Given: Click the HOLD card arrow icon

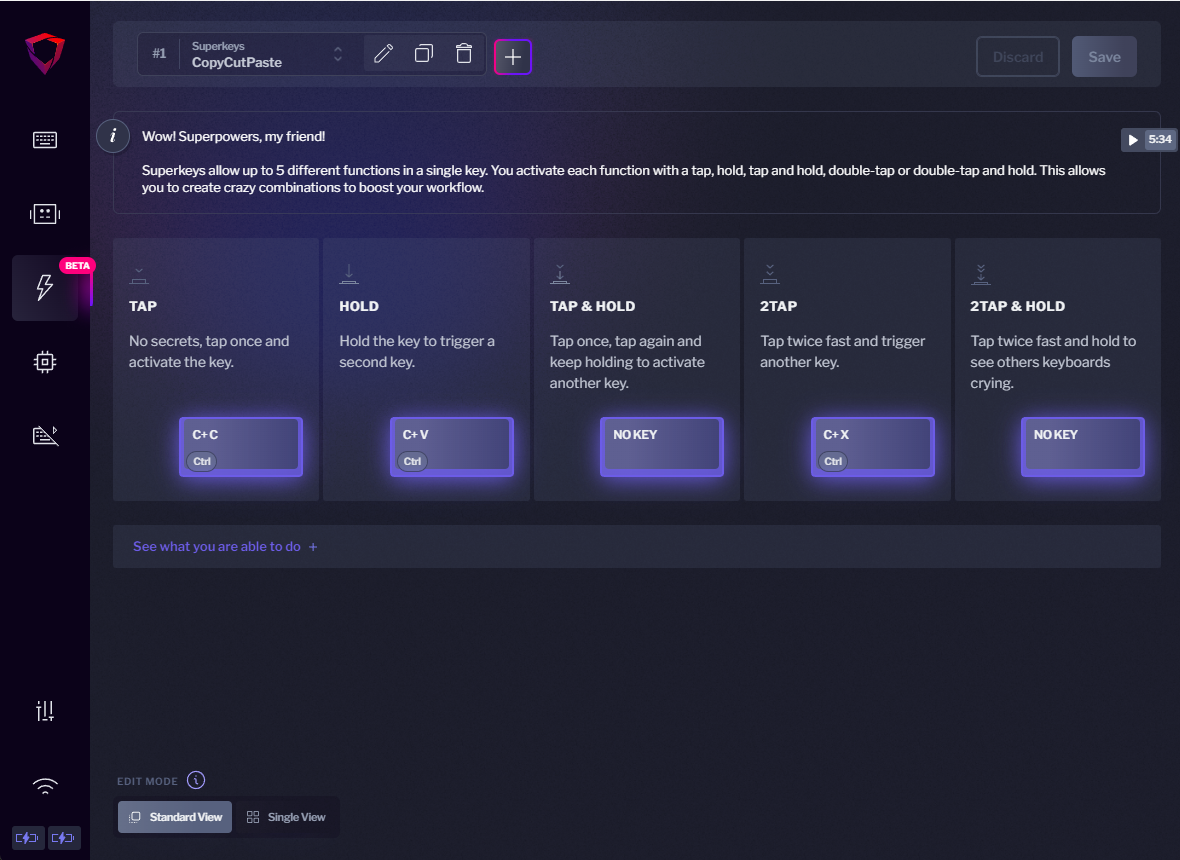Looking at the screenshot, I should pyautogui.click(x=348, y=274).
